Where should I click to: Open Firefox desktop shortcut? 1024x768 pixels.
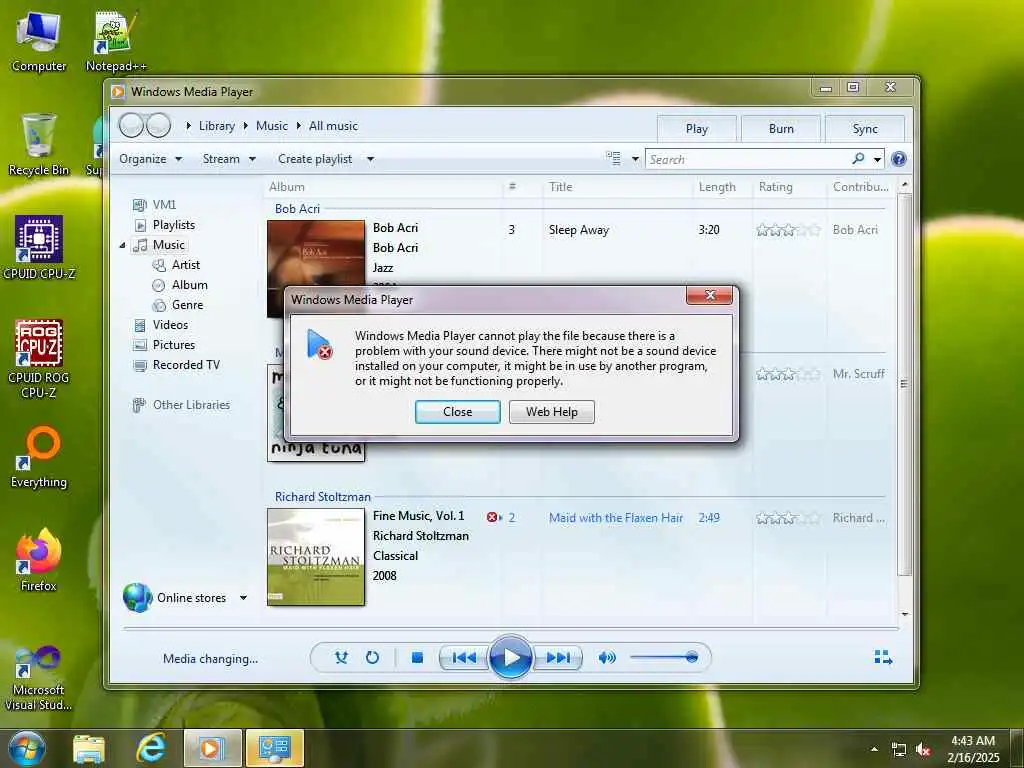[x=39, y=560]
